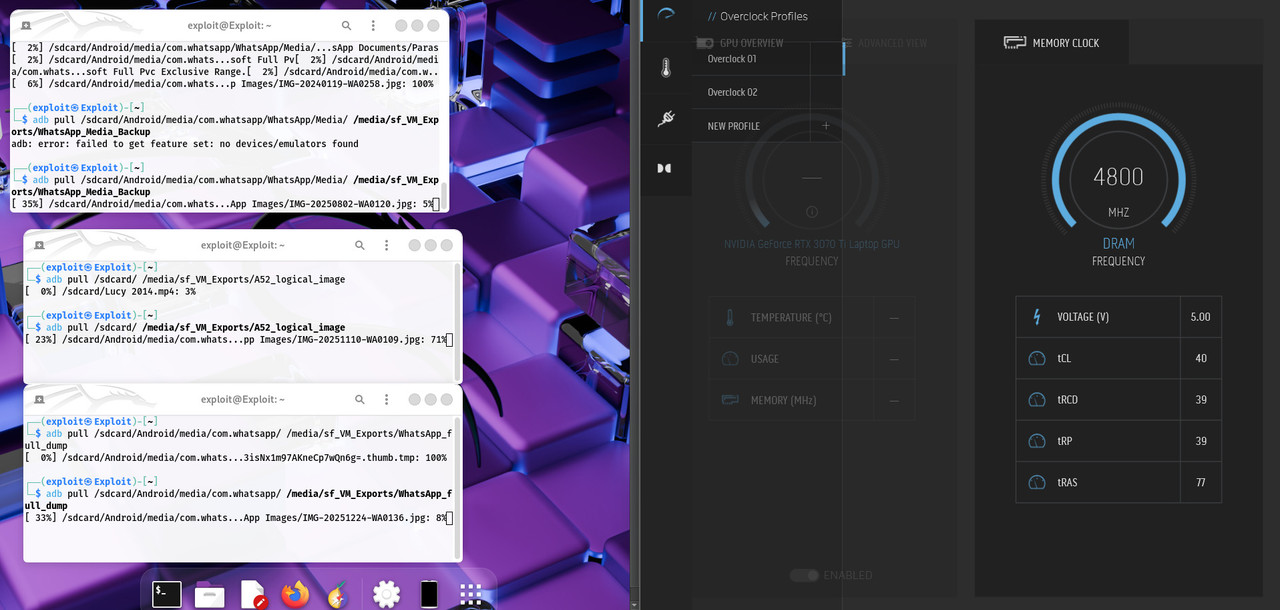Show all applications grid in the dock
This screenshot has height=610, width=1280.
pos(471,594)
